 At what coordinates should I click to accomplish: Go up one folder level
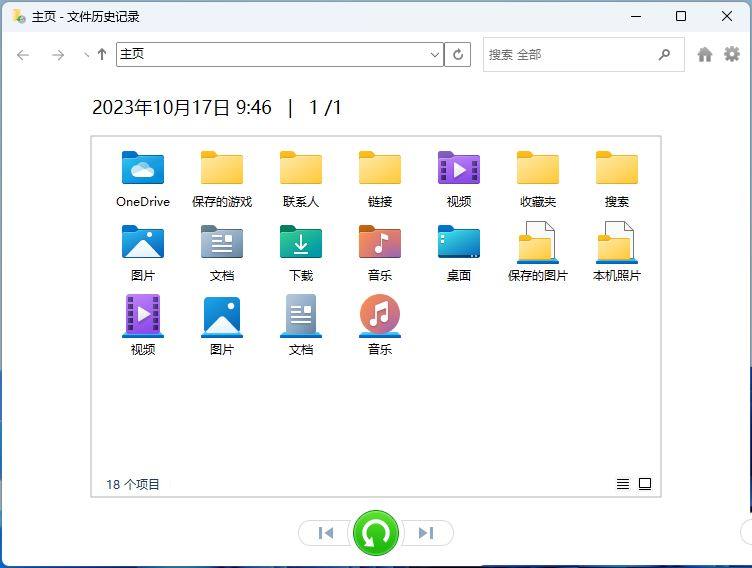pyautogui.click(x=102, y=54)
